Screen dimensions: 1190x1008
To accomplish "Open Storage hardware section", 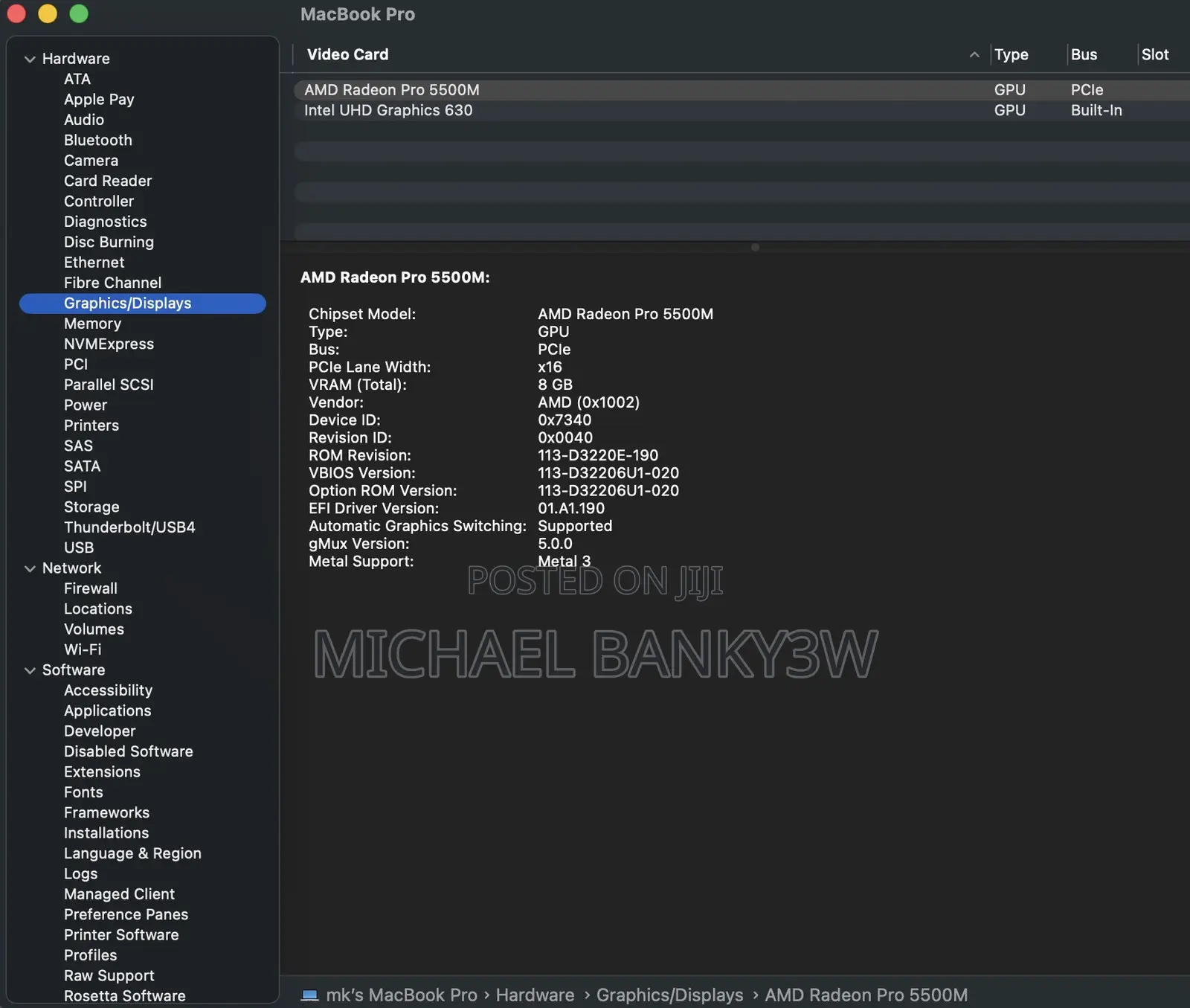I will tap(91, 507).
